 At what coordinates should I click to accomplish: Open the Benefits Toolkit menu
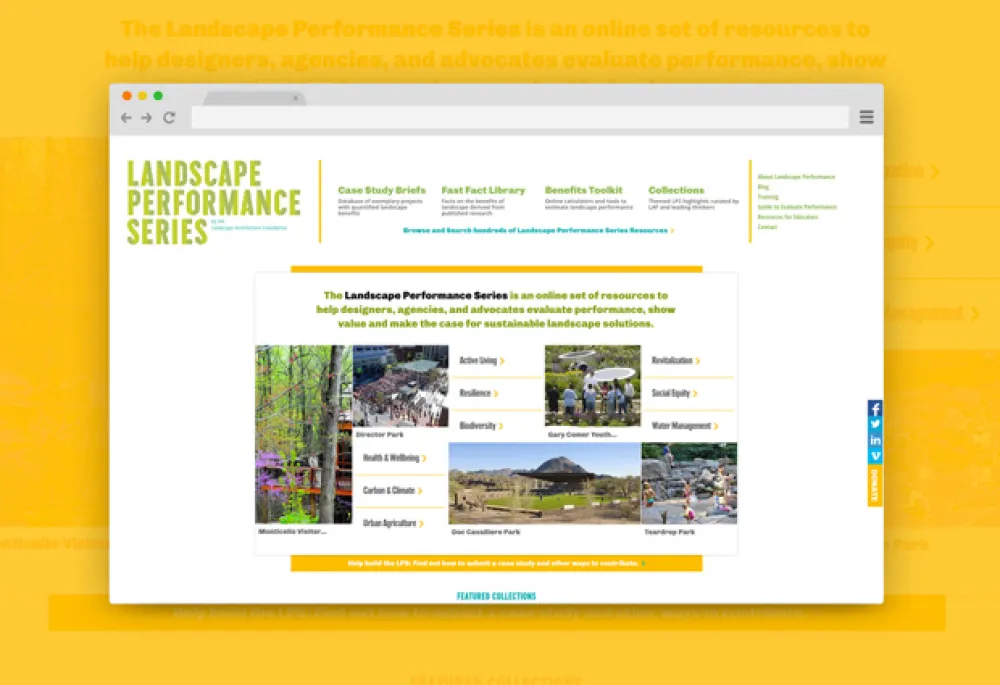(584, 190)
